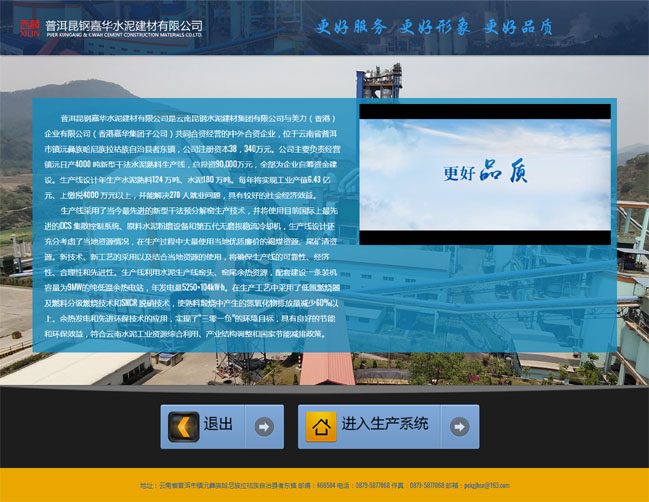Click the orange back chevron icon beside 退出
The height and width of the screenshot is (502, 649).
click(x=183, y=427)
